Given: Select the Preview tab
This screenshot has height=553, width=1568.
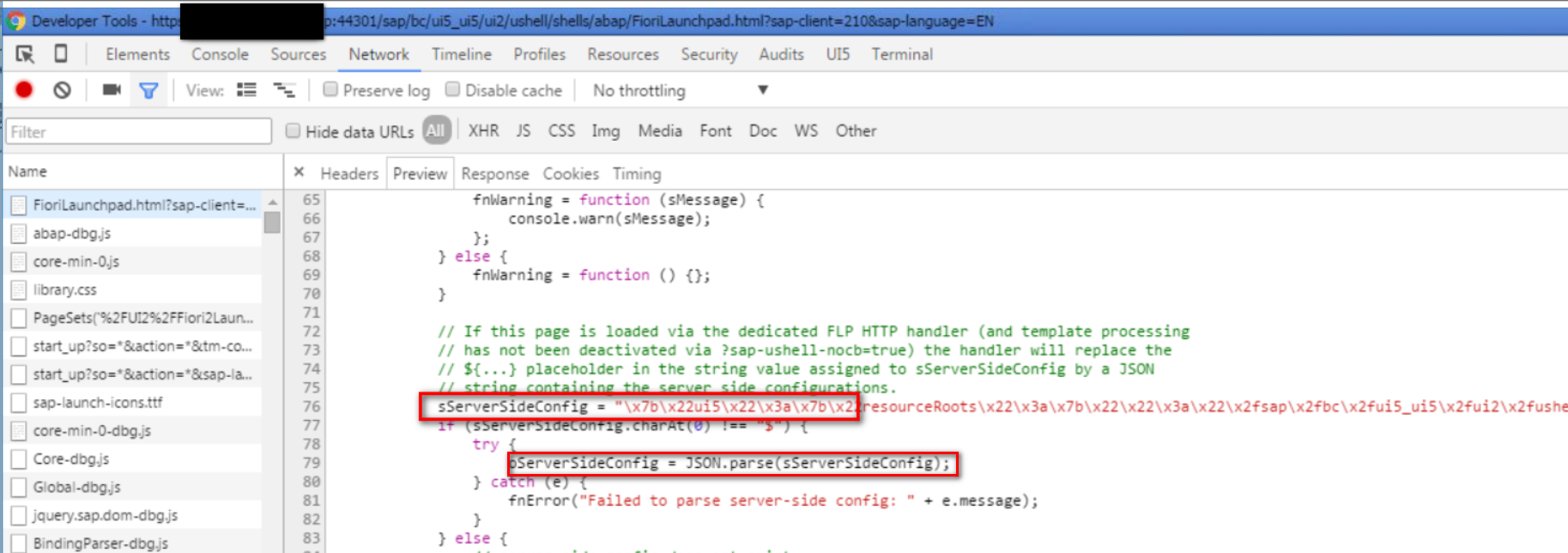Looking at the screenshot, I should tap(420, 173).
